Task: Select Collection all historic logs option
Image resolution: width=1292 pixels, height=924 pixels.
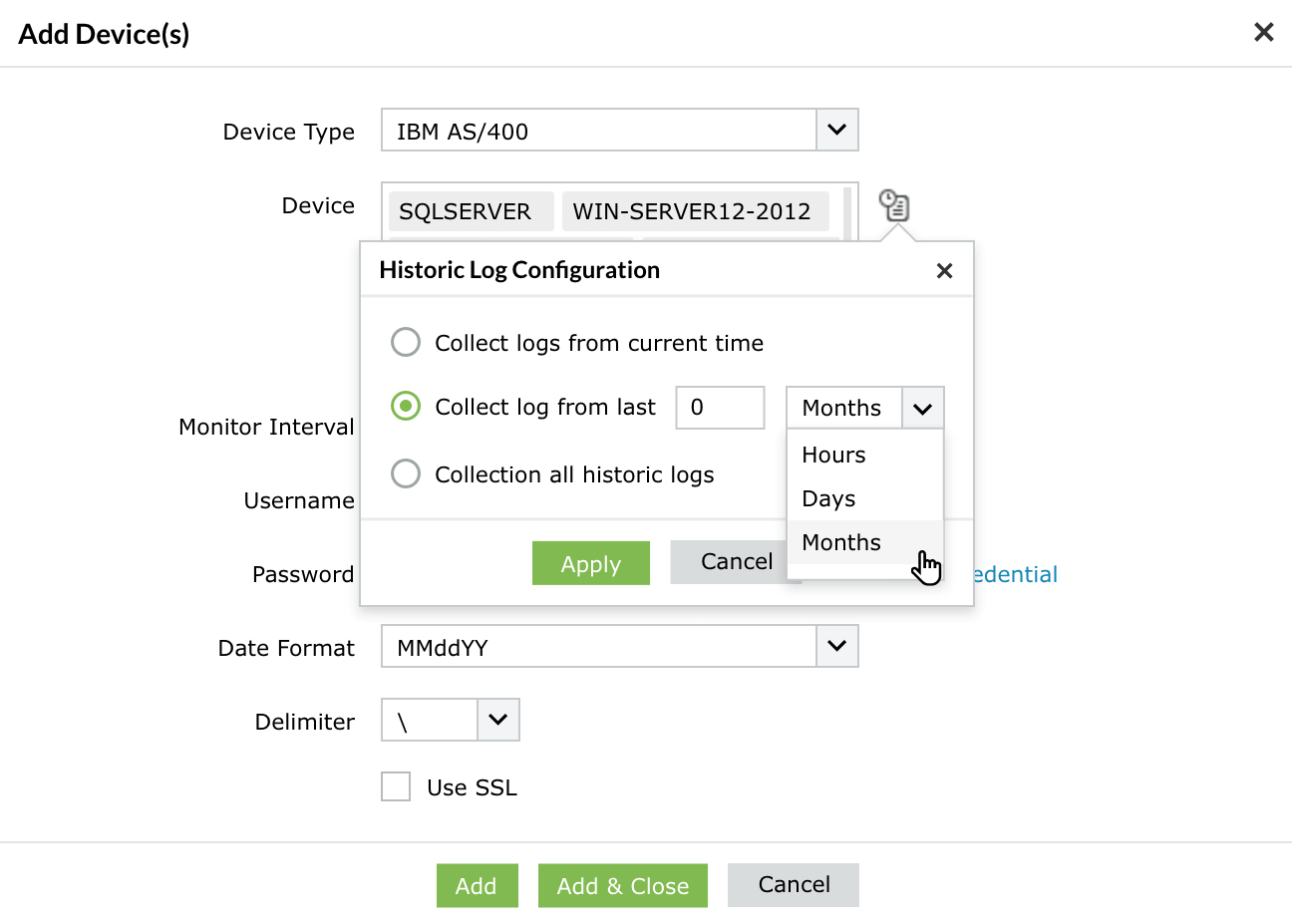Action: point(406,473)
